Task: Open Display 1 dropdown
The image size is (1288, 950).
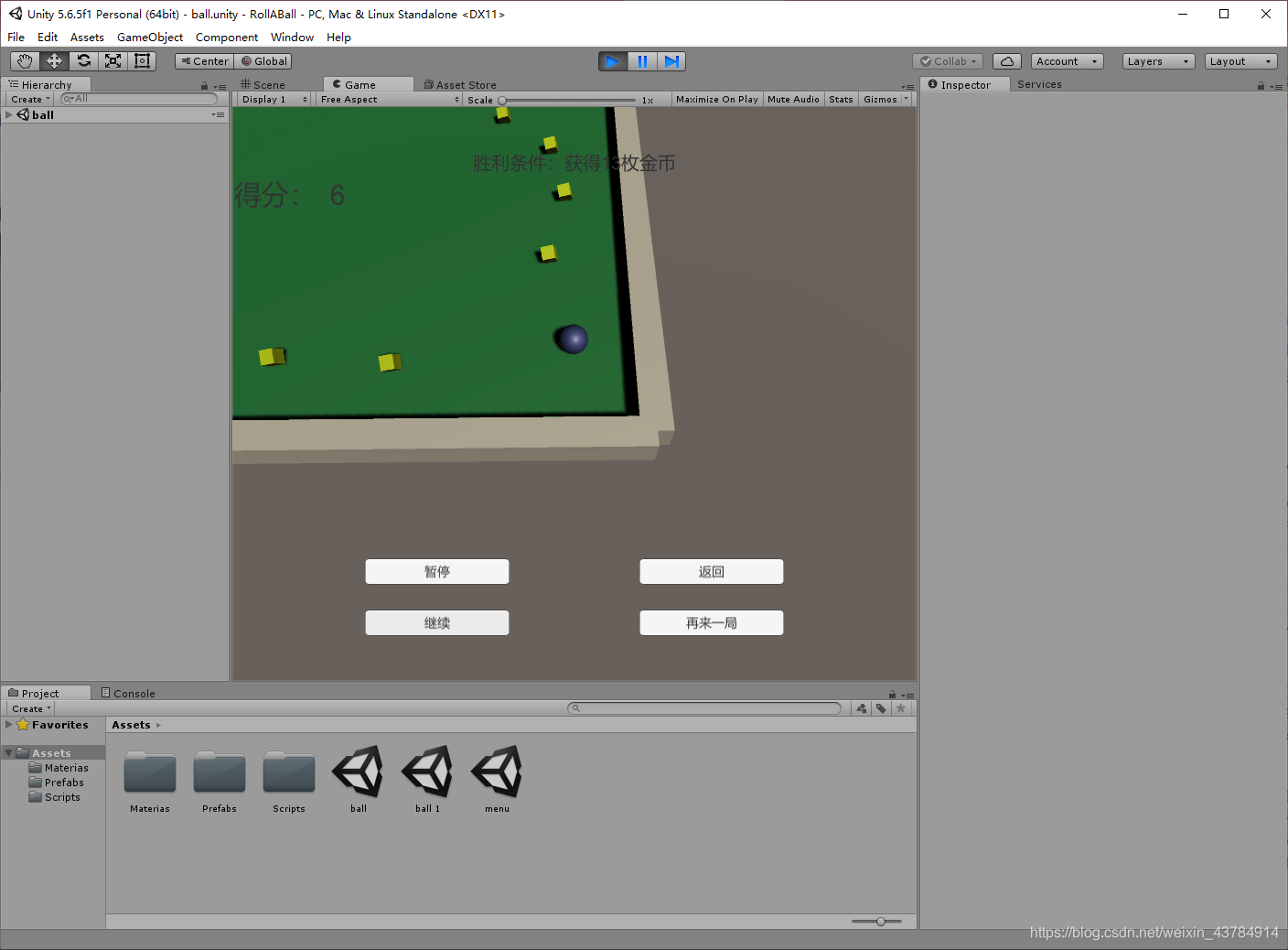Action: point(274,99)
